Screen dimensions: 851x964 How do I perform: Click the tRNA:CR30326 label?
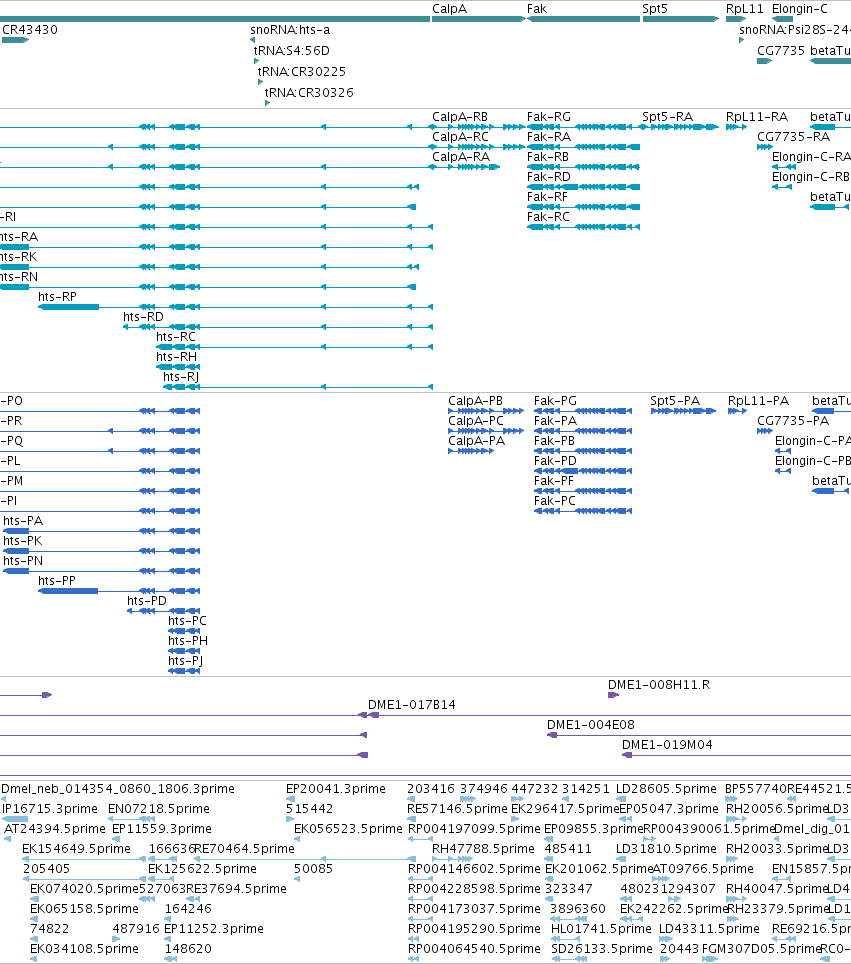tap(309, 92)
